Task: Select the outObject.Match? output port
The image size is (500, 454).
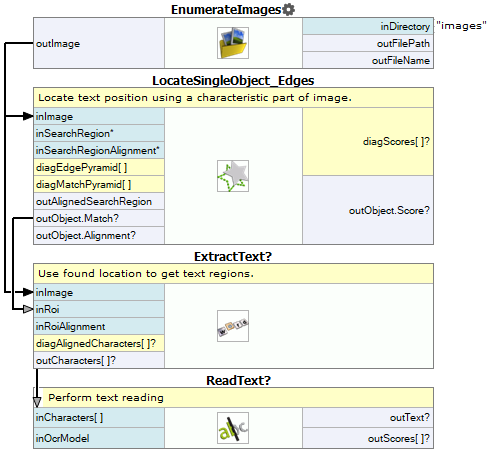Action: coord(99,218)
